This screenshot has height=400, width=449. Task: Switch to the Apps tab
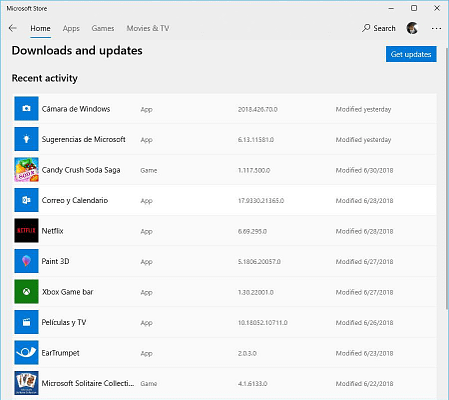[x=71, y=28]
